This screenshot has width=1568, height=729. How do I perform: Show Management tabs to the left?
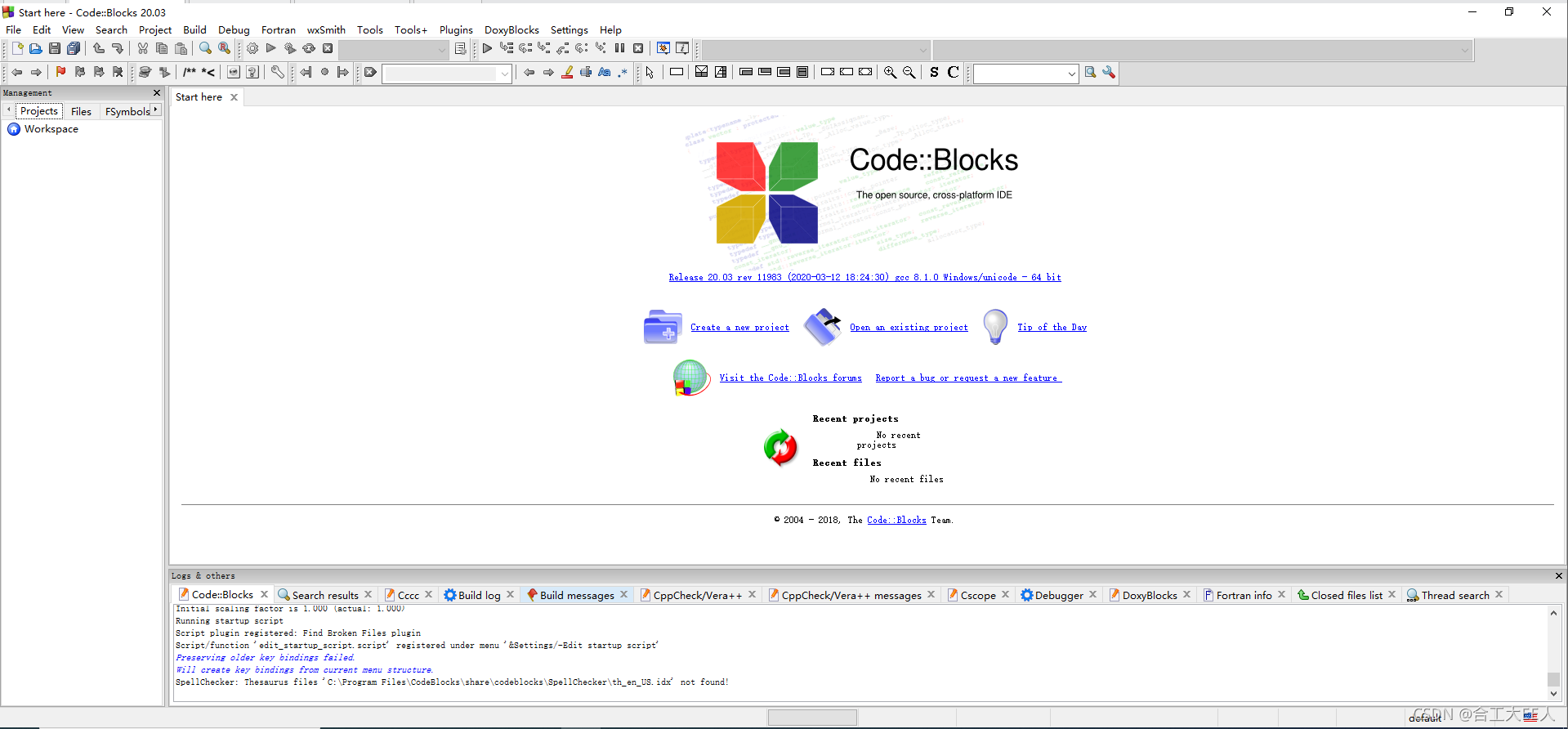8,110
